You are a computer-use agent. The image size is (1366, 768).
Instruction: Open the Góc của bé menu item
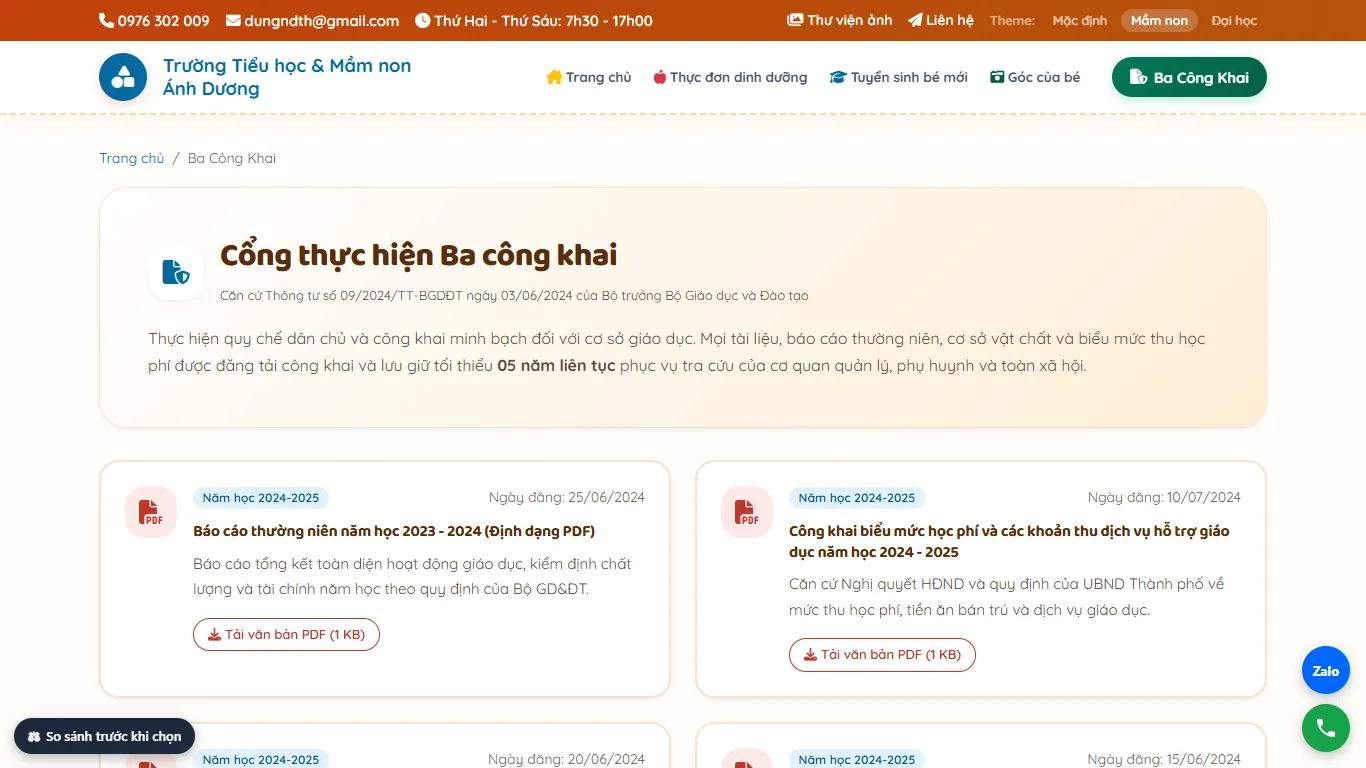[1035, 77]
